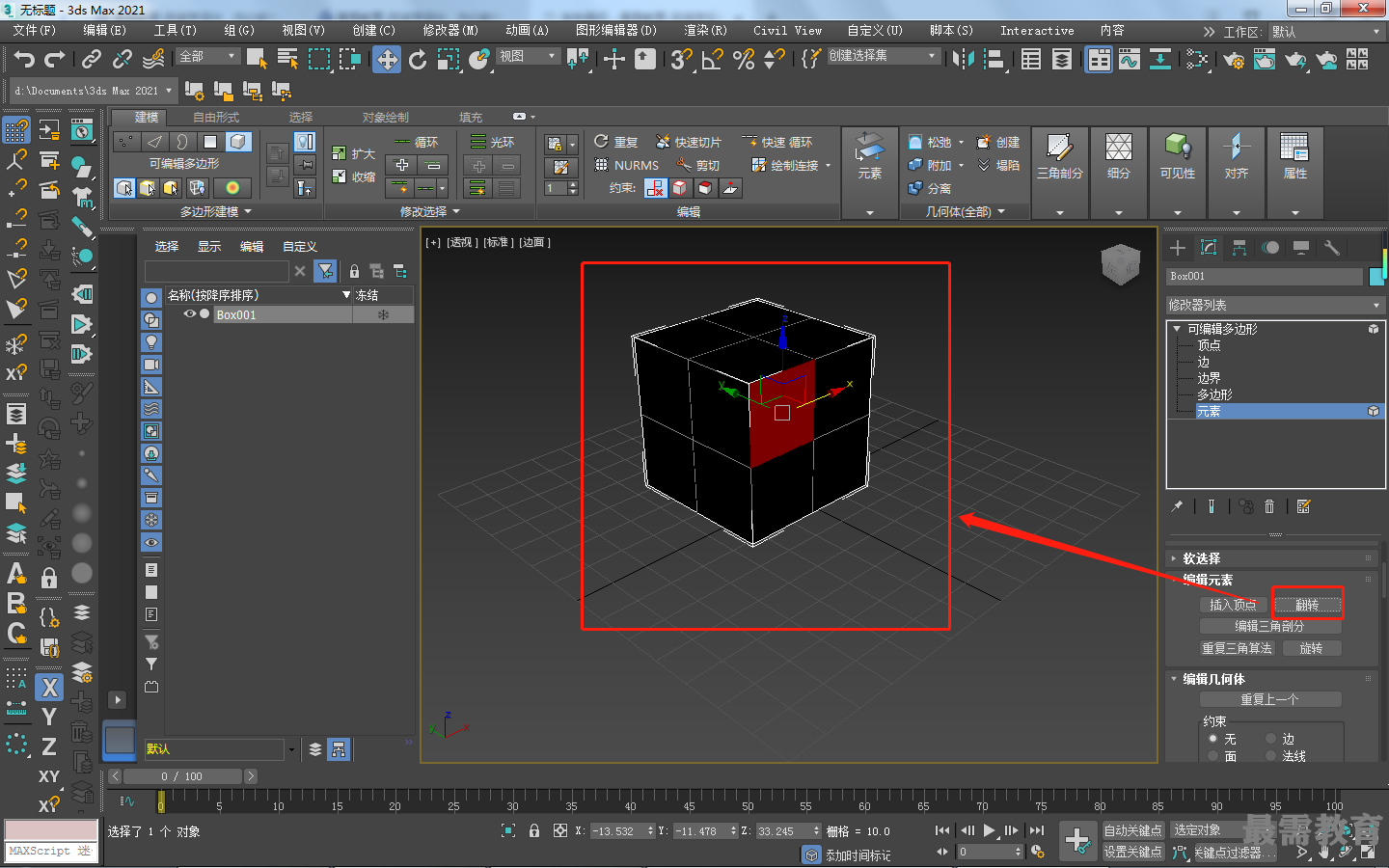Switch to Vertex sub-object mode in ribbon
This screenshot has height=868, width=1389.
(x=126, y=142)
